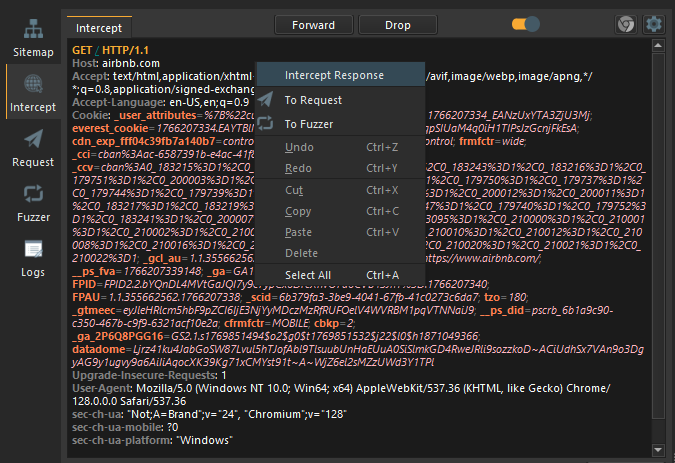Click the _gtmeec cookie name

[94, 310]
